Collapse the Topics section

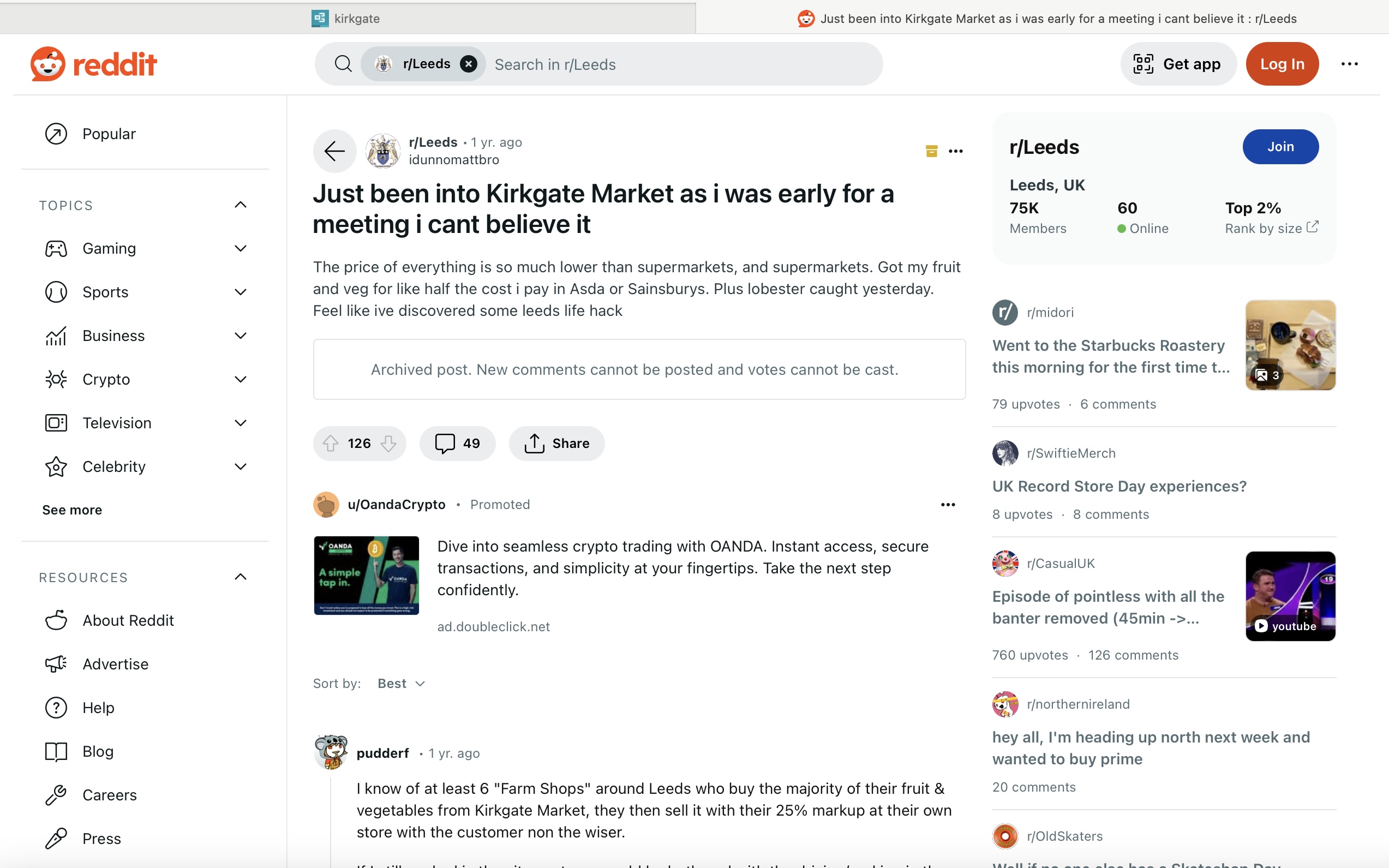[241, 205]
